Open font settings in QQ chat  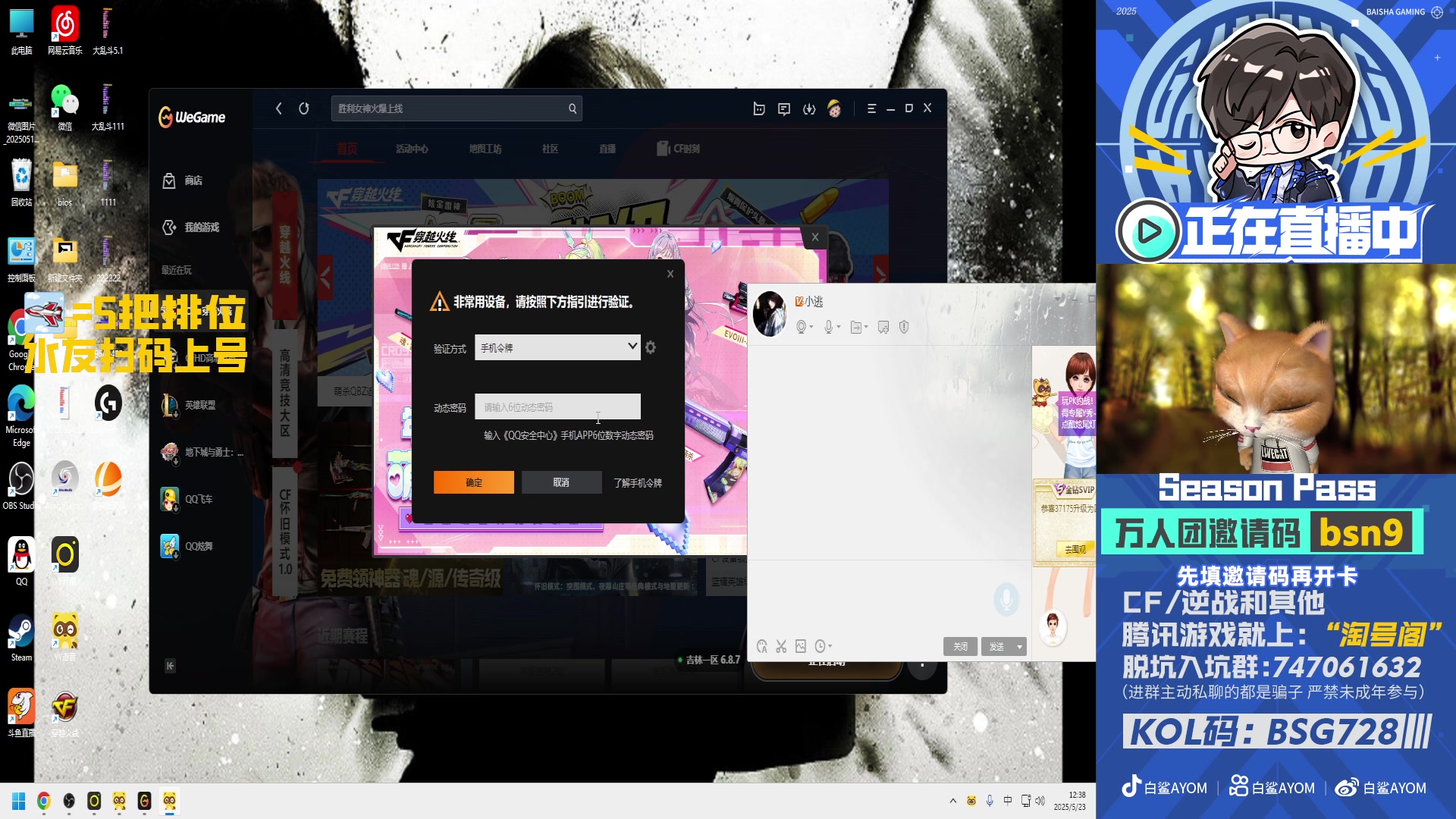click(762, 646)
